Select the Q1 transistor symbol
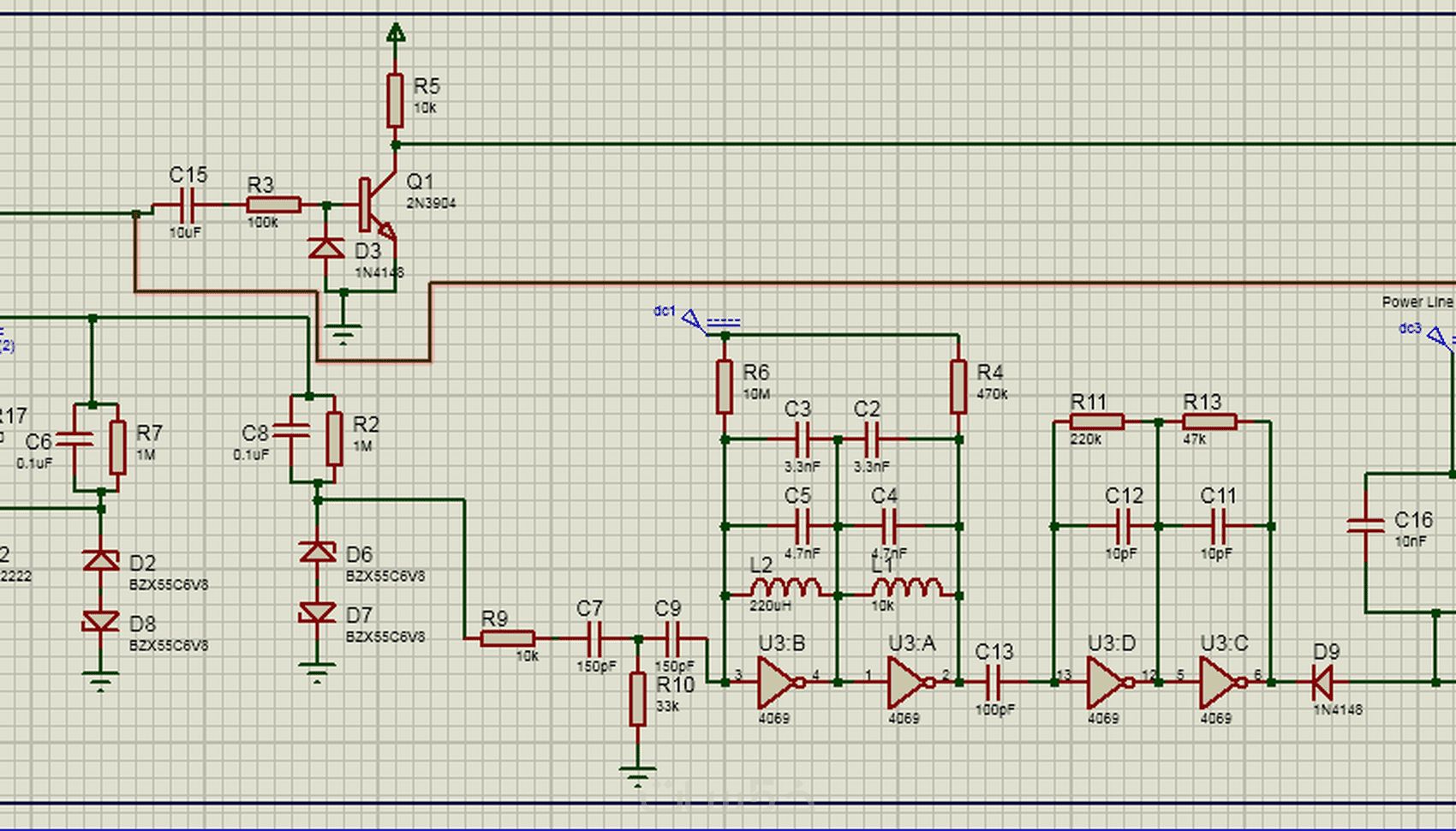 pos(377,206)
